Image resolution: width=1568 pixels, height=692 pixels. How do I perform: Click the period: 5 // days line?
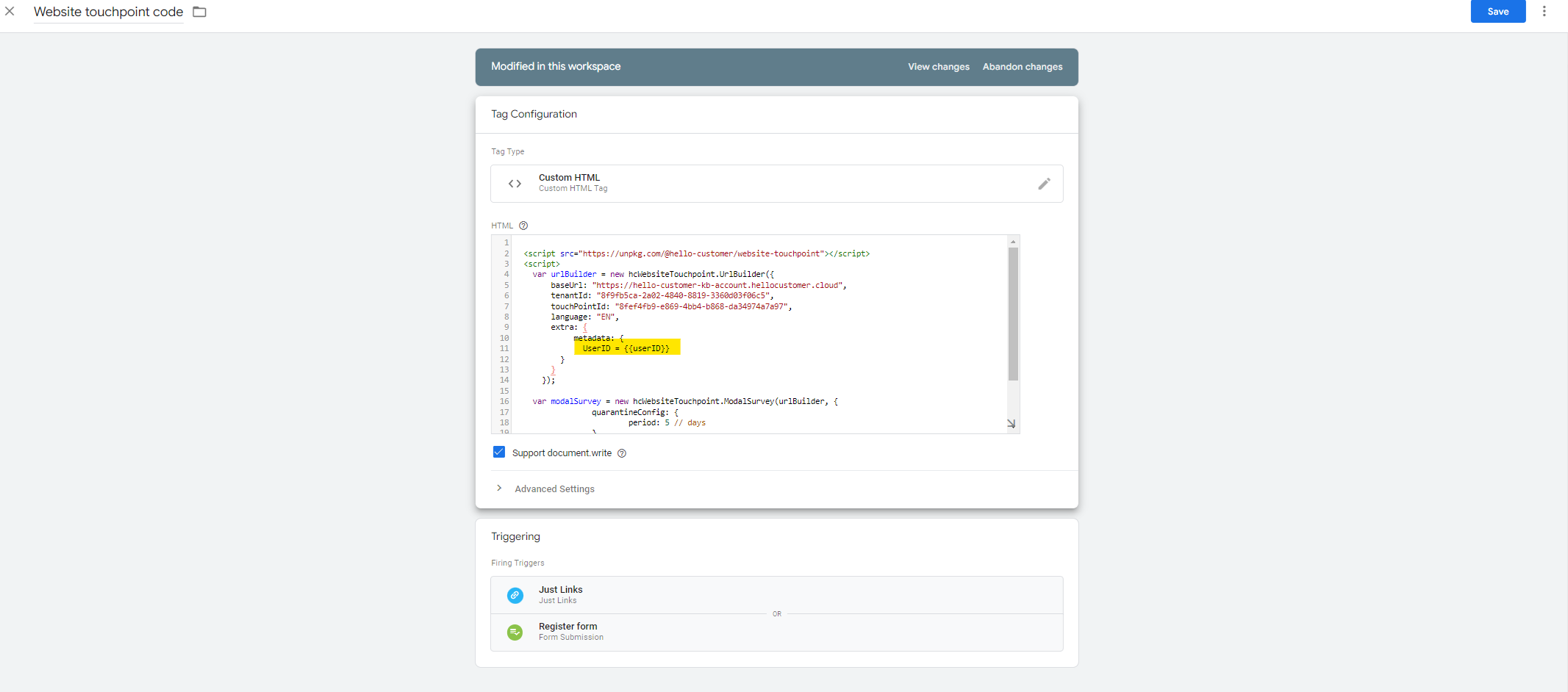tap(667, 423)
